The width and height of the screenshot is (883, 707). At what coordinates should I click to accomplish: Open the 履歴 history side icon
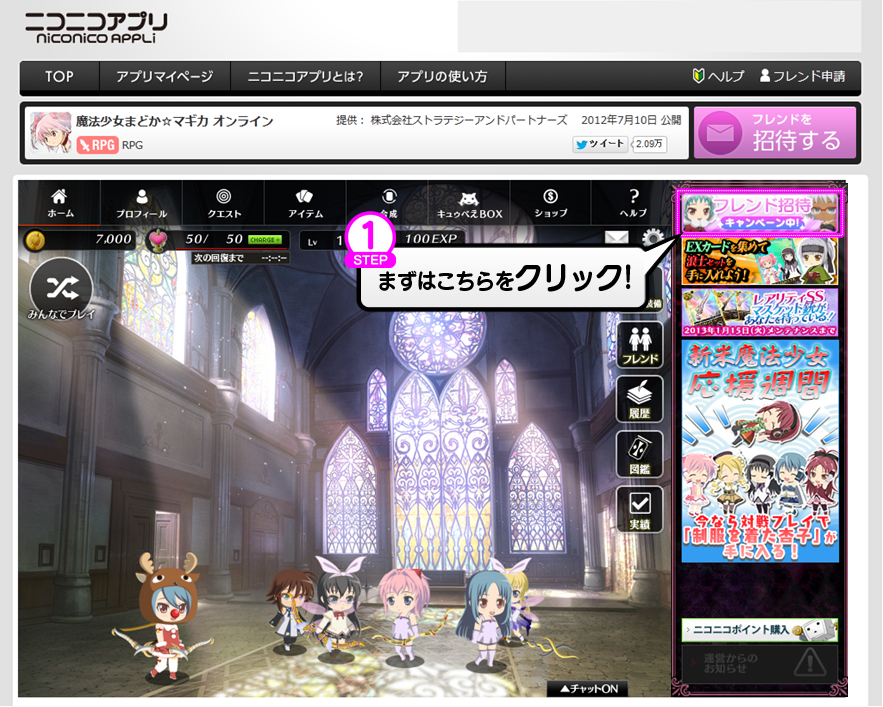pyautogui.click(x=640, y=399)
